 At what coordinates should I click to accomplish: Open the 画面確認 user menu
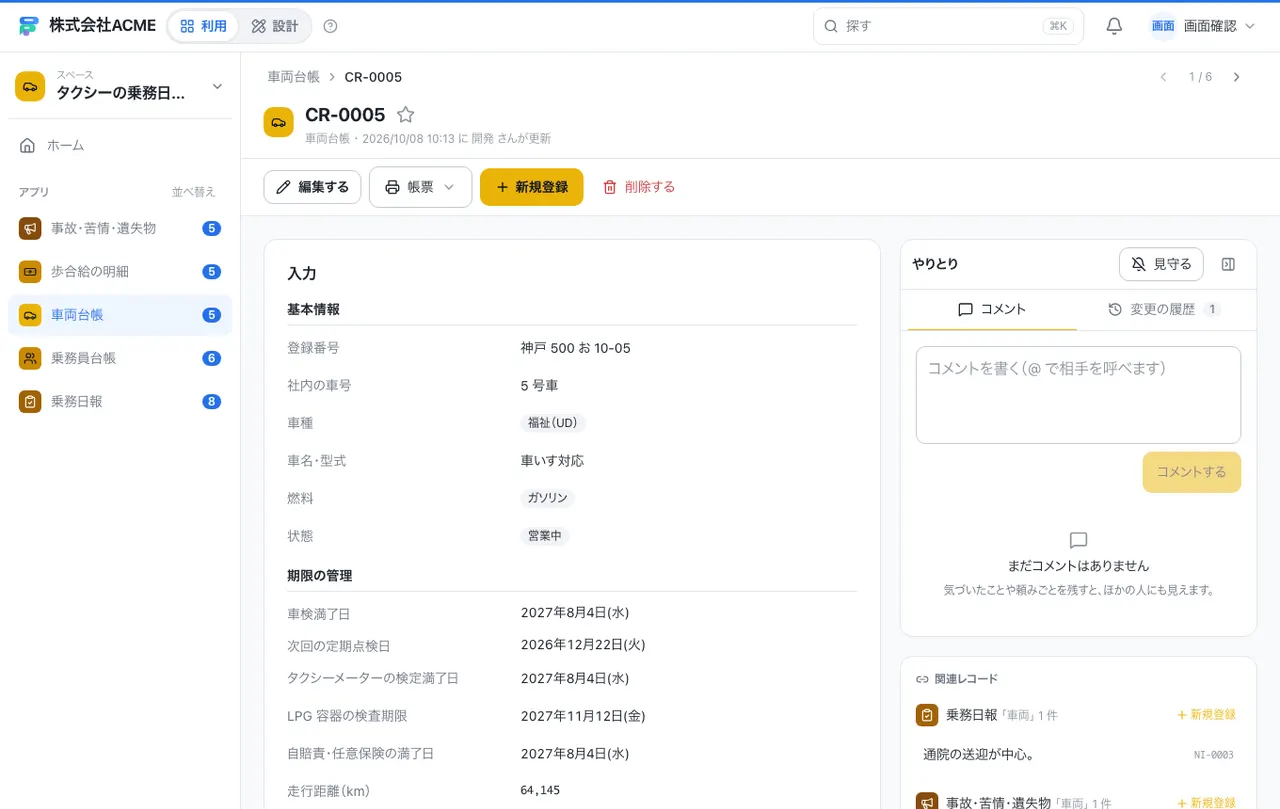tap(1202, 26)
